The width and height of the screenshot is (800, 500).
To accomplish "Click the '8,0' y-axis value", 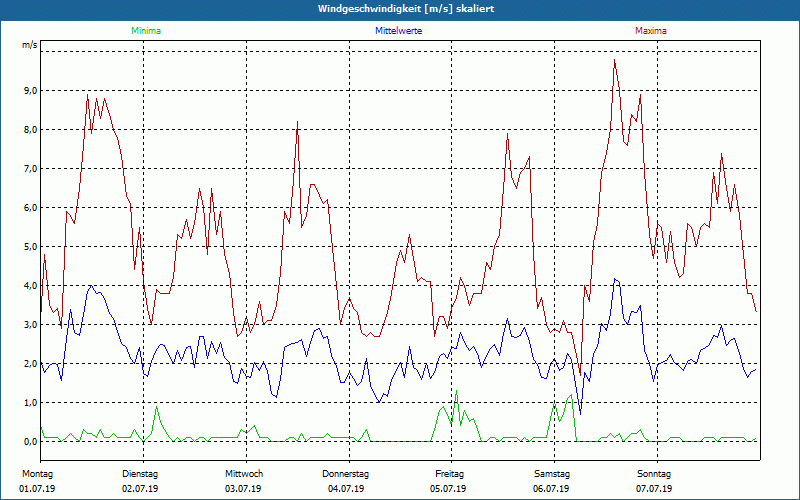I will (30, 130).
